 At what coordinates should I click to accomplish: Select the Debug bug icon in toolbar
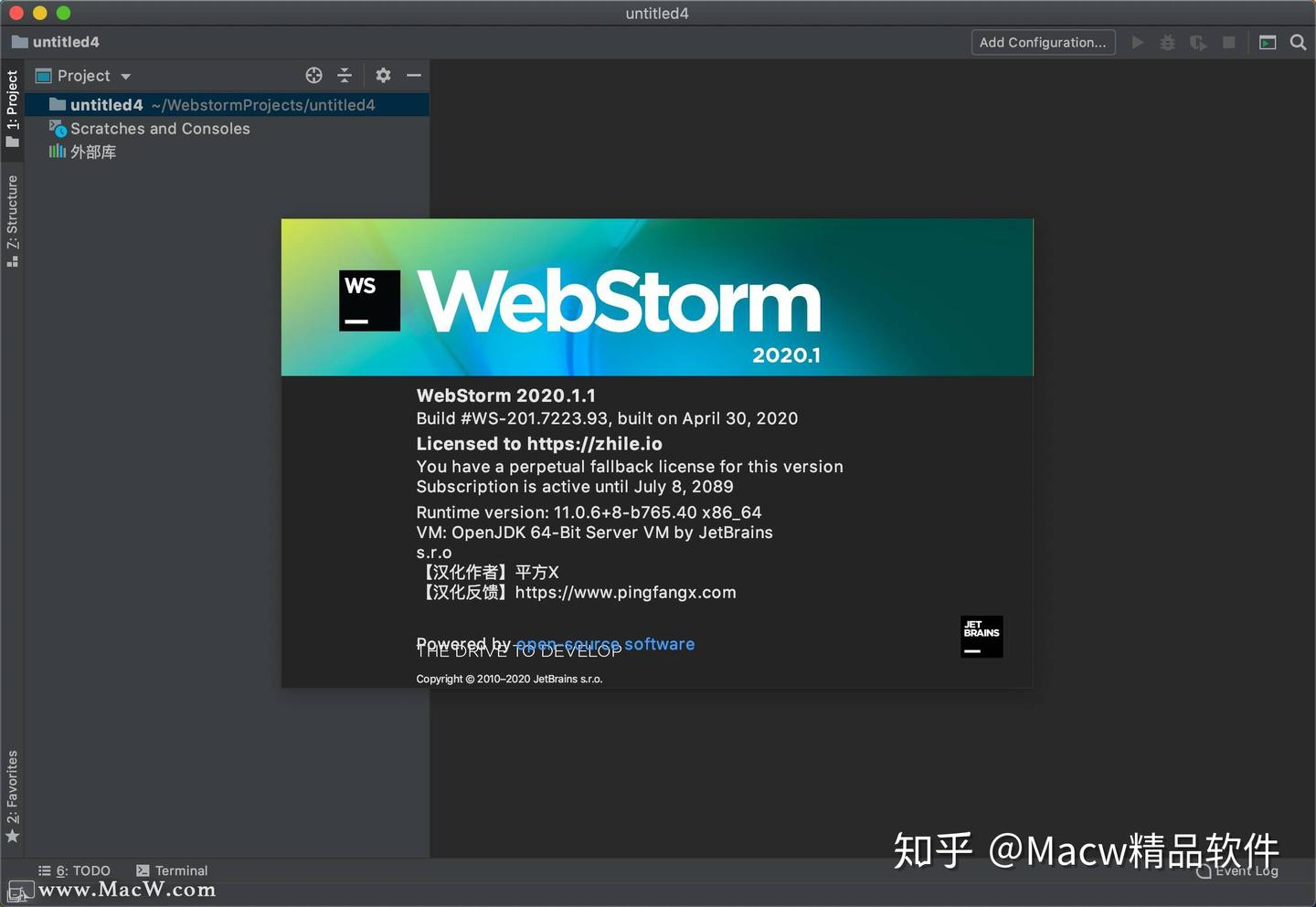(x=1168, y=42)
